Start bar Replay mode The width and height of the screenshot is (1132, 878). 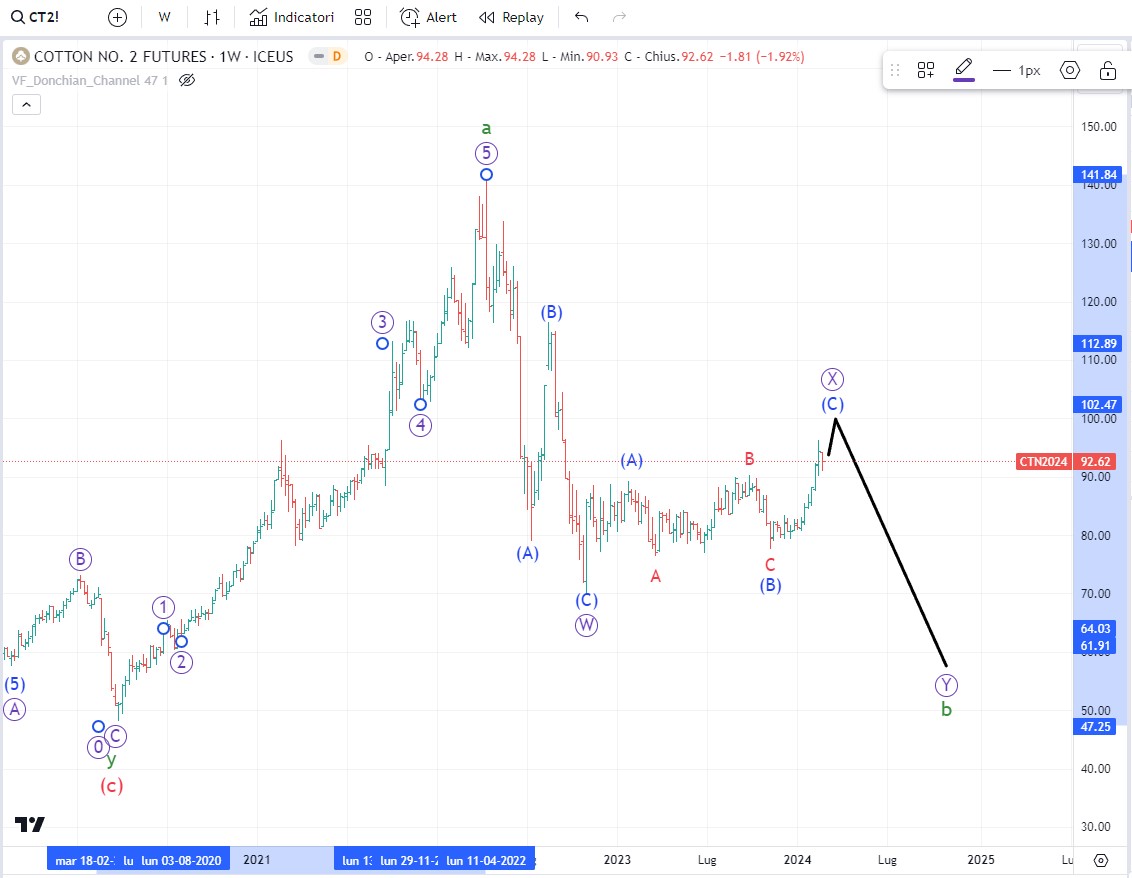click(x=512, y=17)
